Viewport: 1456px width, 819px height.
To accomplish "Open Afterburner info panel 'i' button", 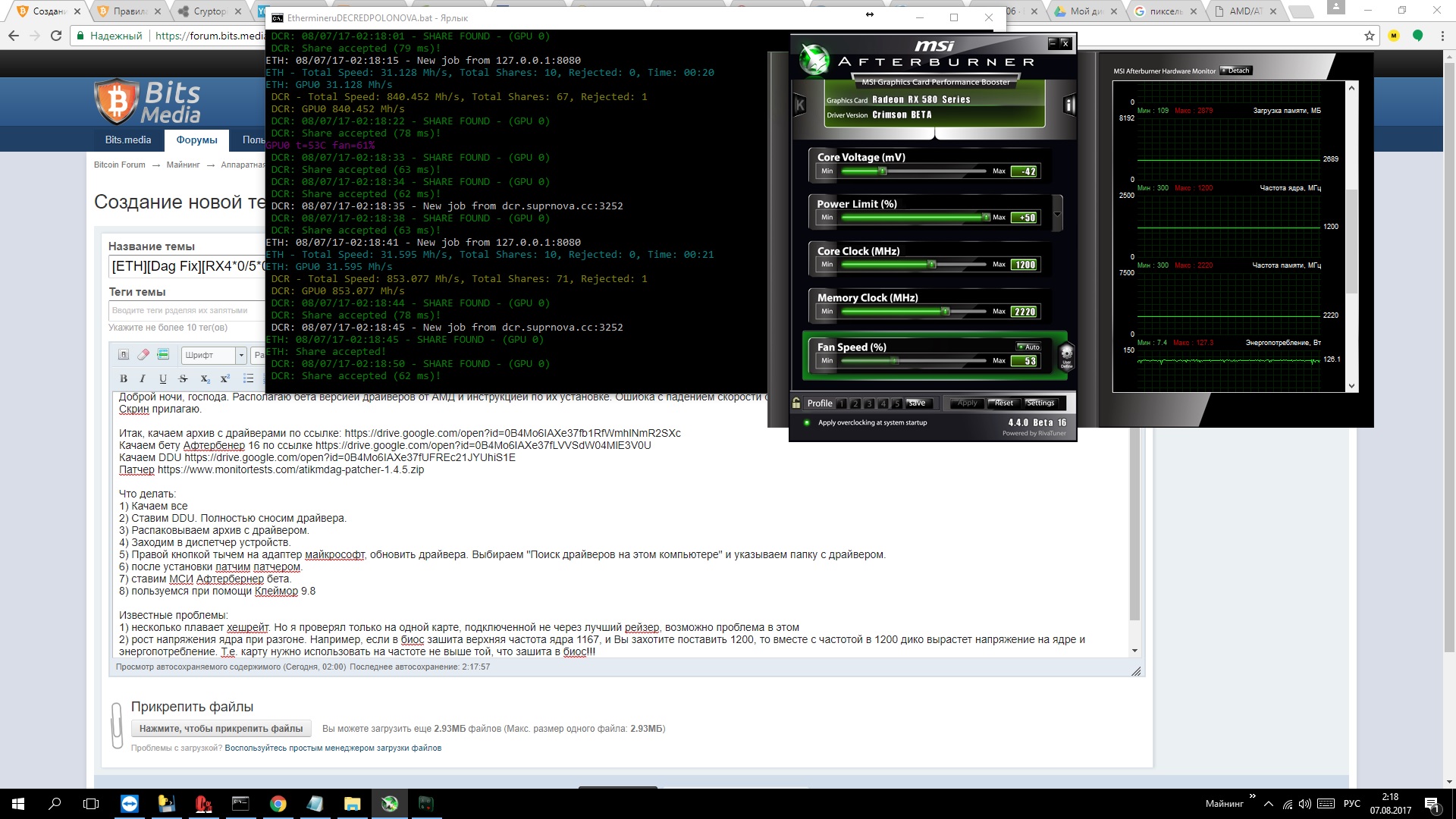I will pyautogui.click(x=1069, y=105).
